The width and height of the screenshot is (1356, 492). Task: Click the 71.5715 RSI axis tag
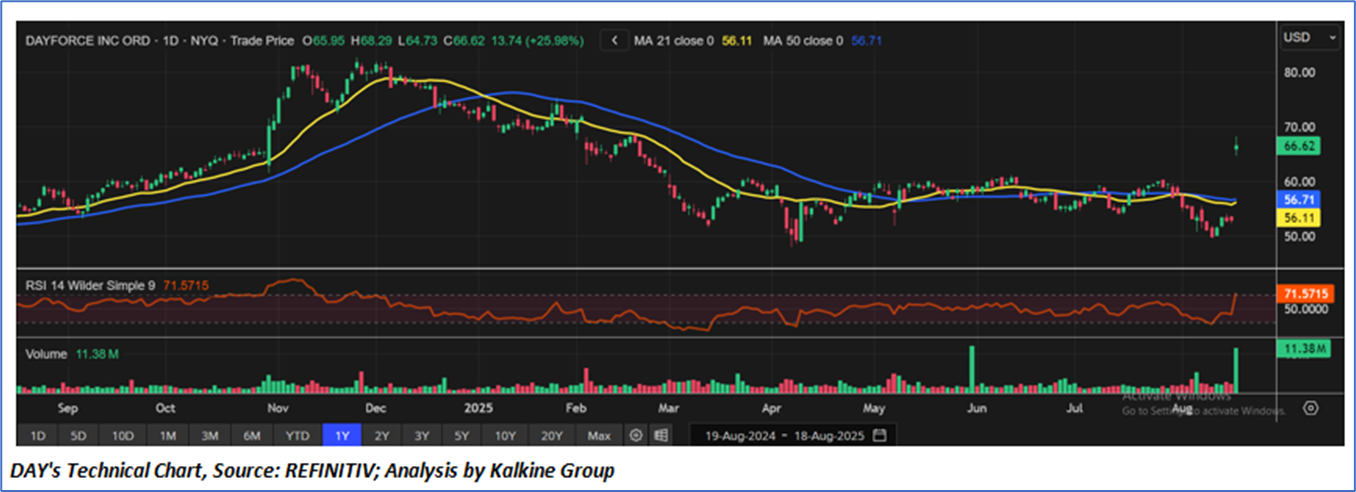click(1306, 294)
